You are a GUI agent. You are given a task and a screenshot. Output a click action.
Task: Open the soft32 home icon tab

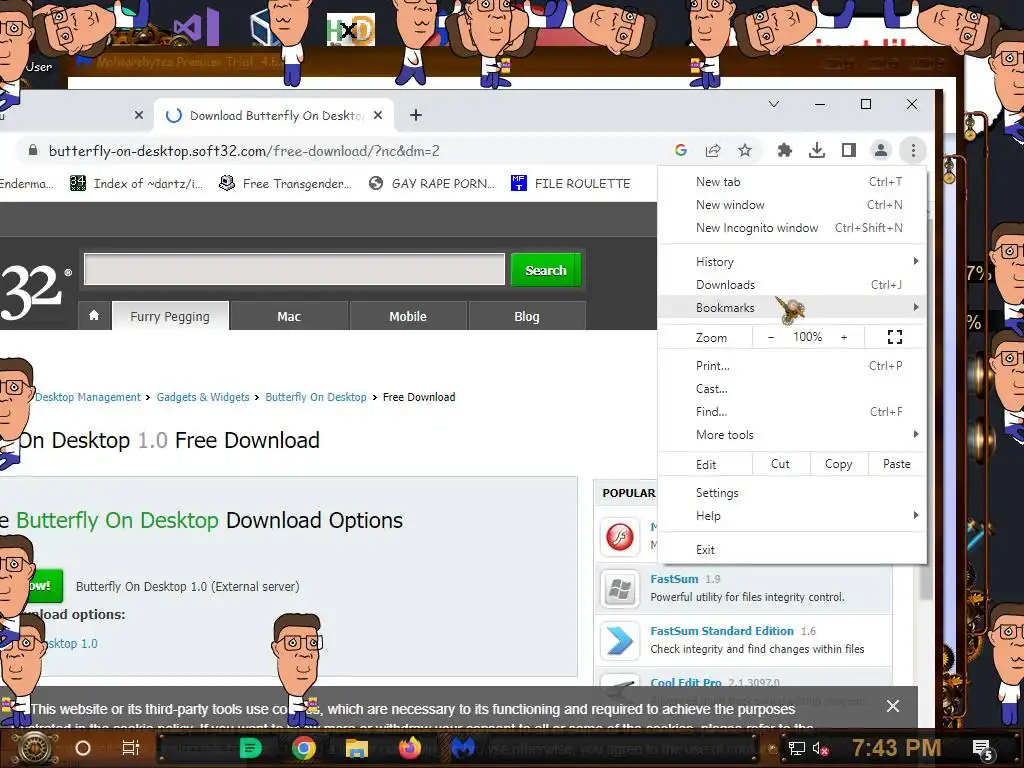[94, 316]
